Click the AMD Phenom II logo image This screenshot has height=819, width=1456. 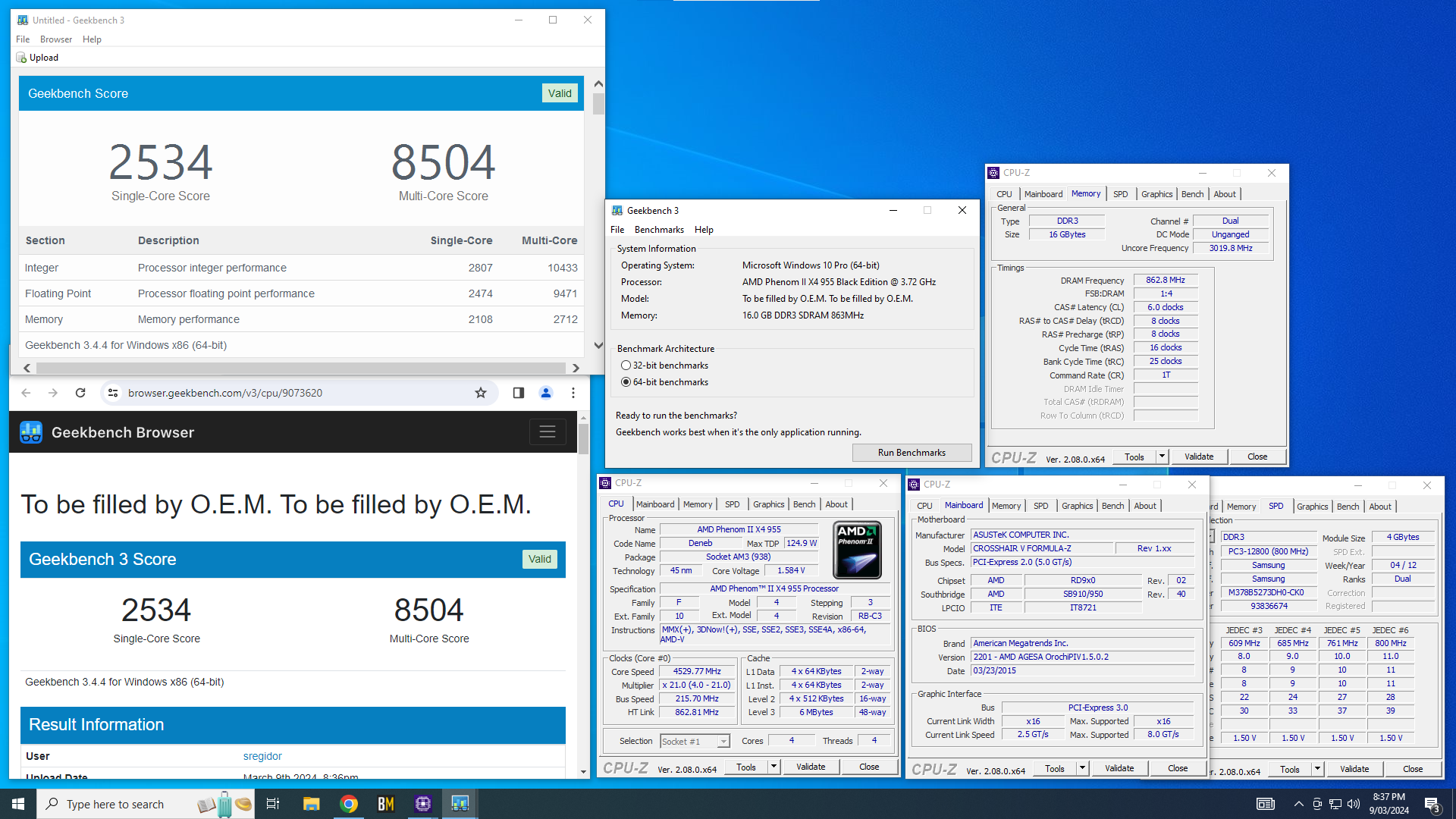[857, 550]
